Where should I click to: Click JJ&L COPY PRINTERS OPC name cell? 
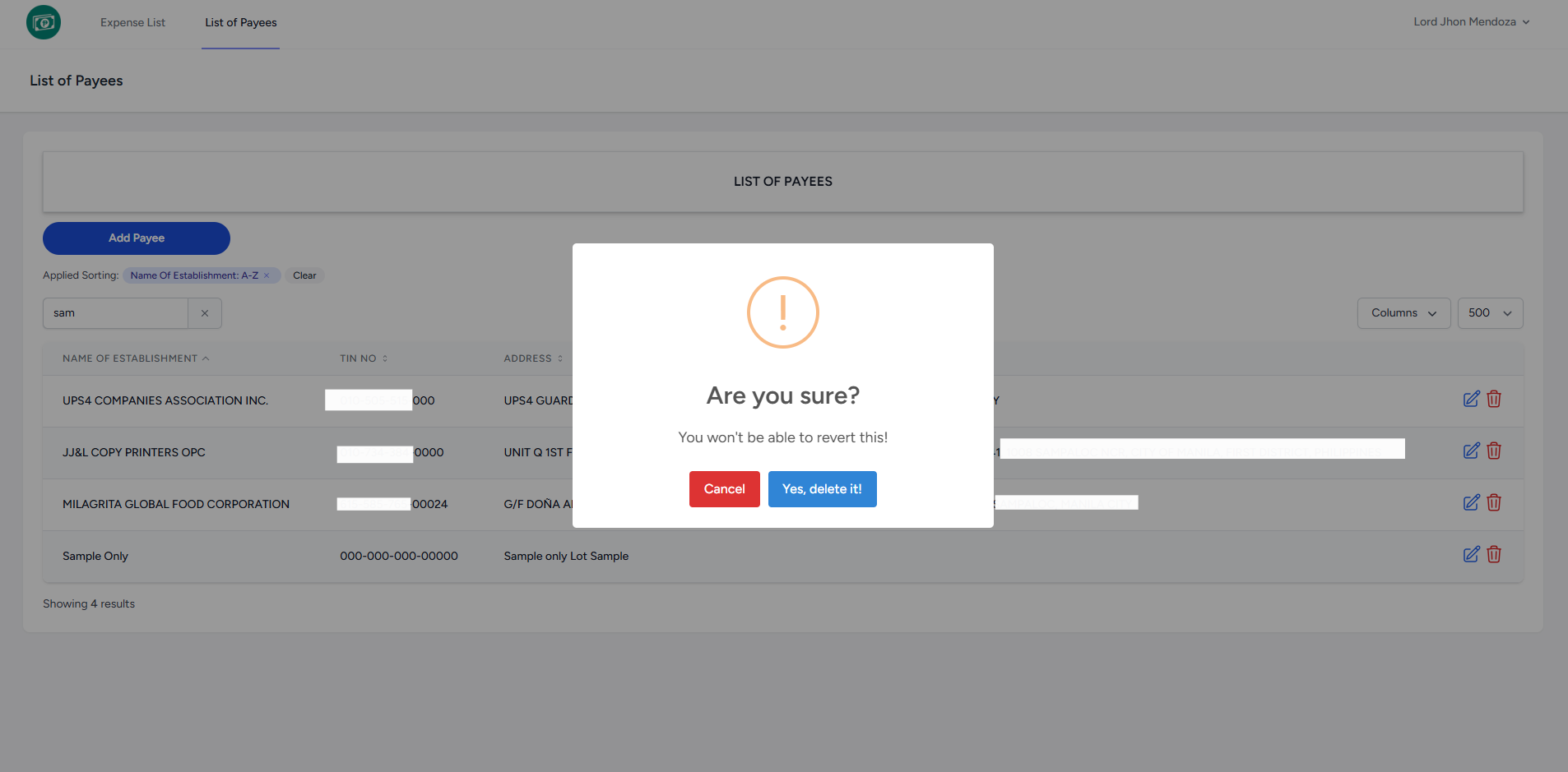(134, 452)
